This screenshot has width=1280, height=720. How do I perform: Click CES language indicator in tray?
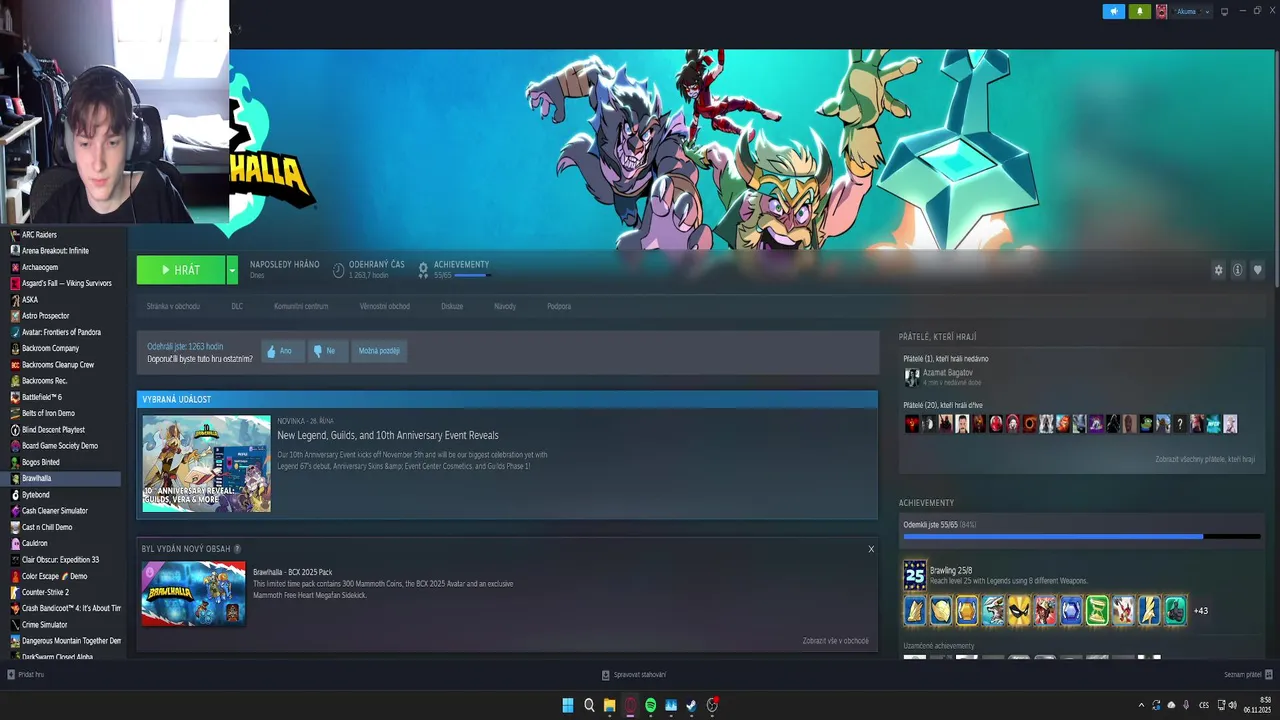pos(1204,705)
